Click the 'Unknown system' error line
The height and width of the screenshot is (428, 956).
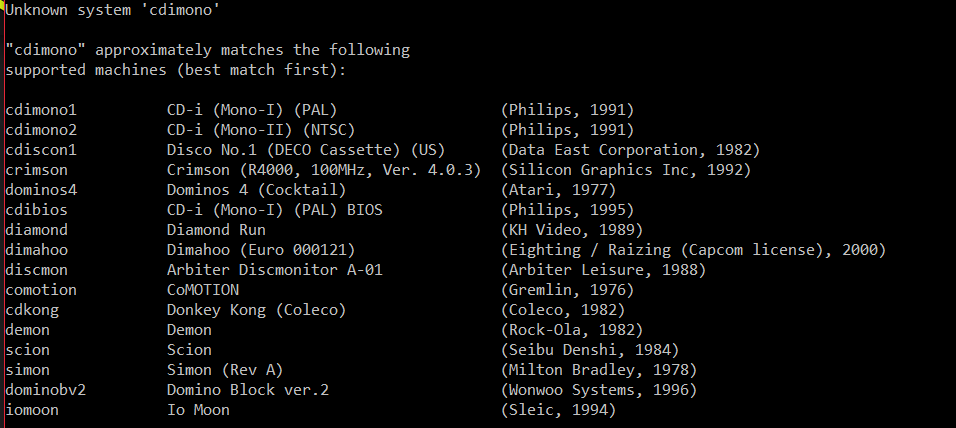tap(113, 9)
